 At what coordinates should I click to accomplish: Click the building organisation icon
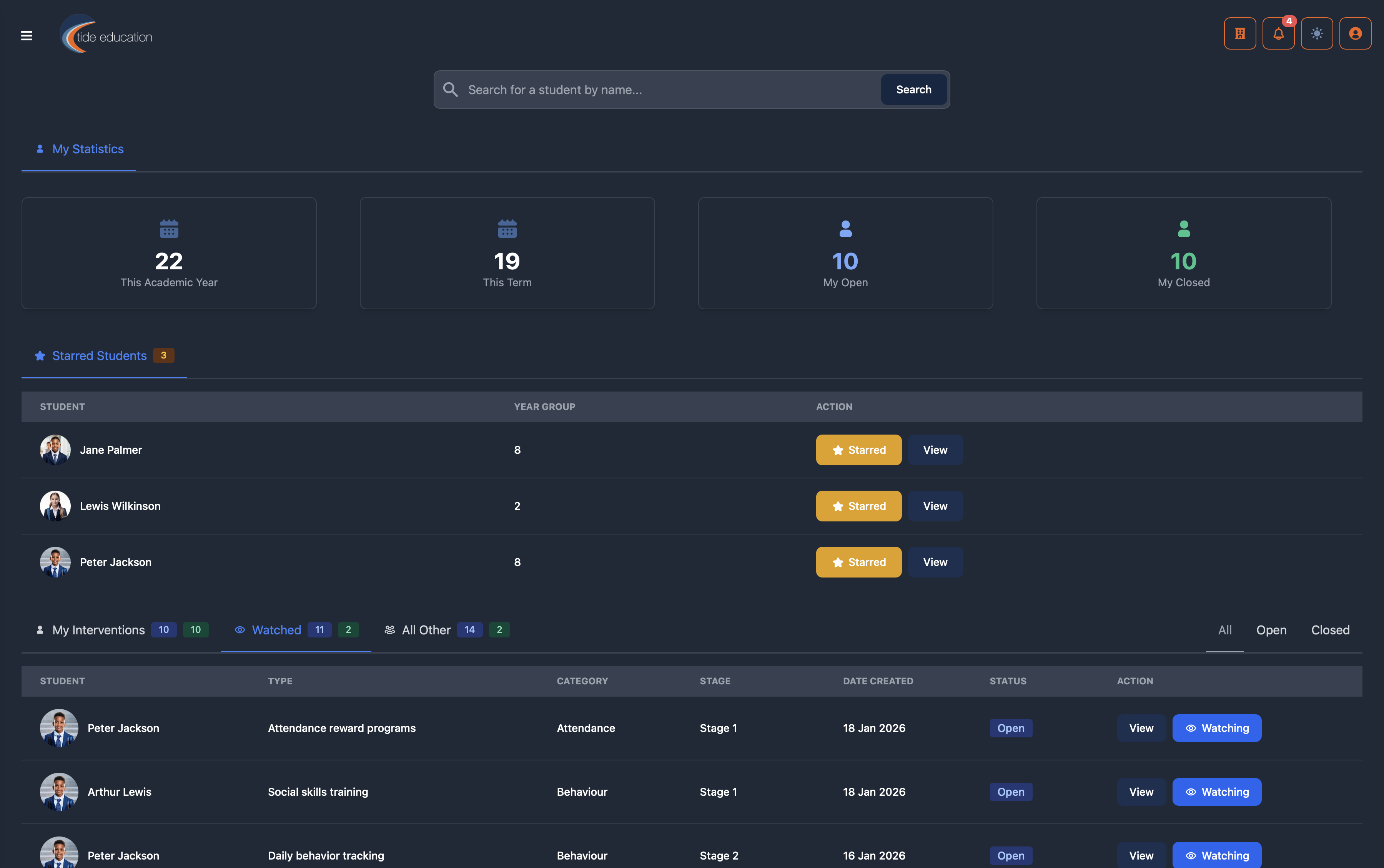[1240, 34]
